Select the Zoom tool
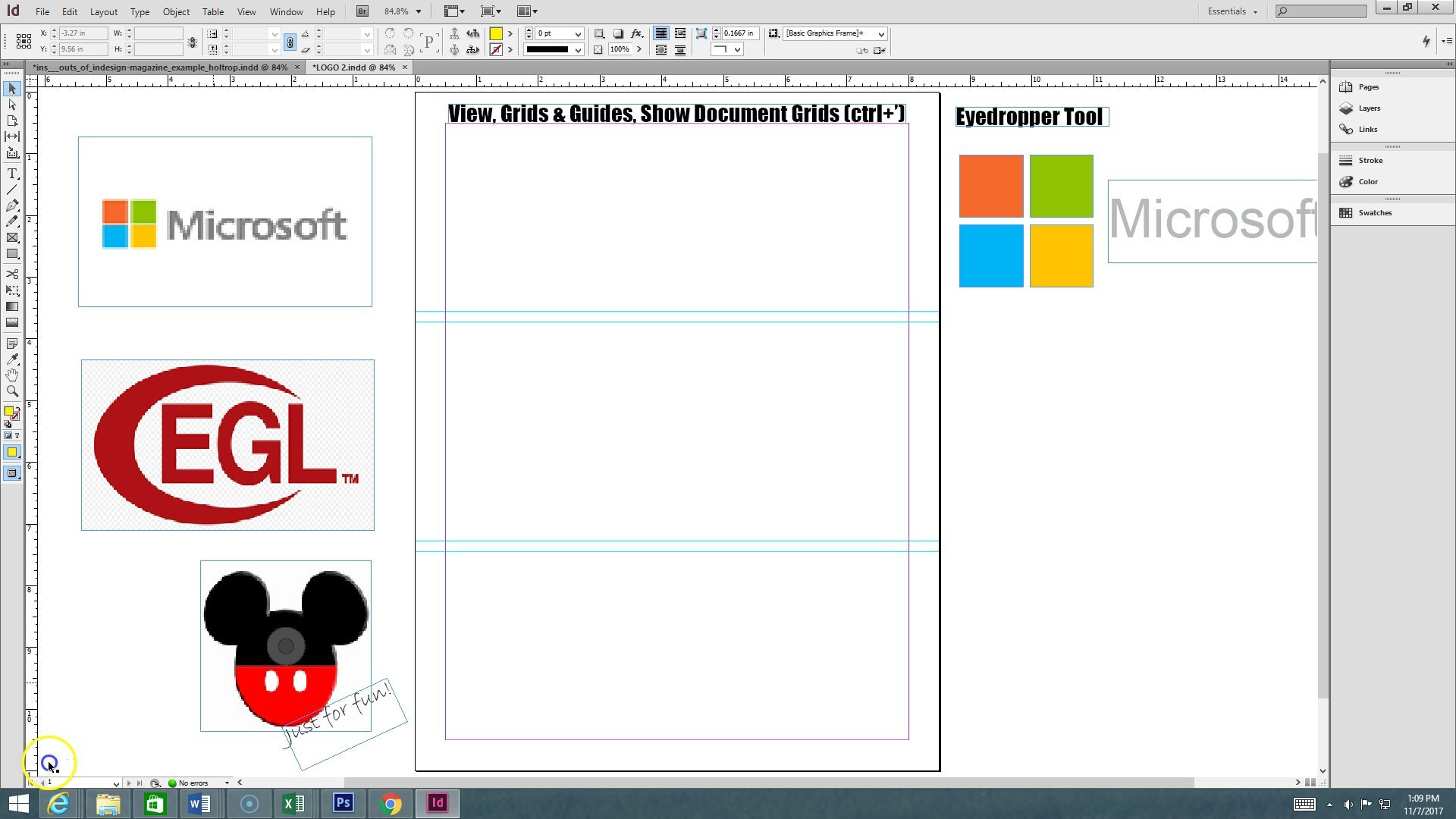 [x=12, y=391]
